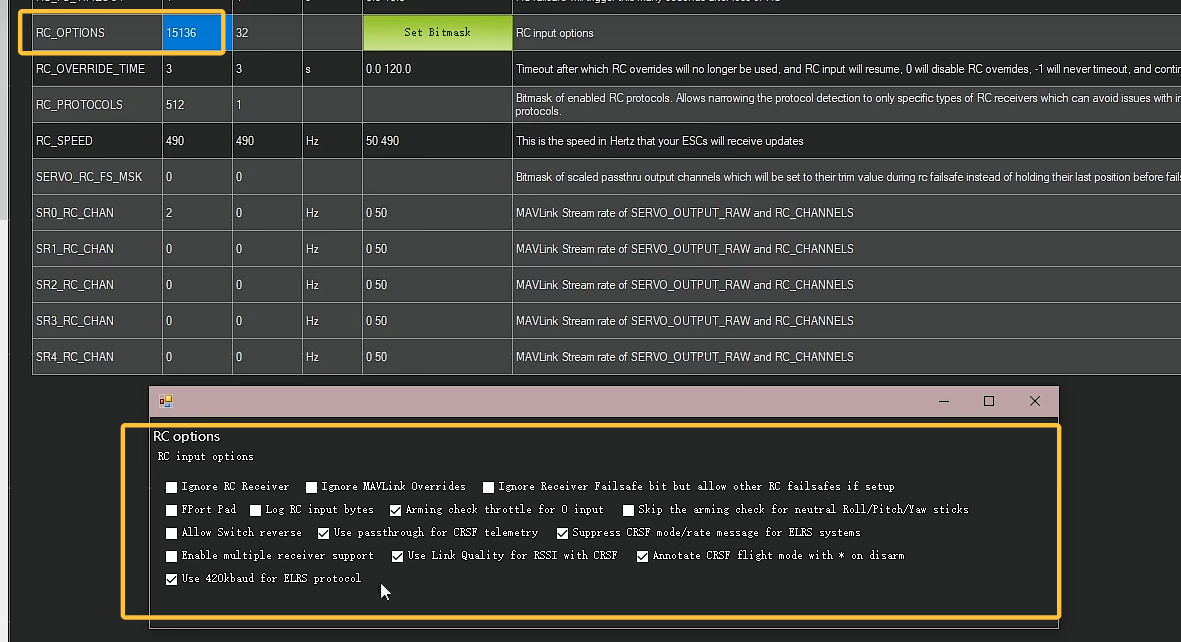Enable Ignore RC Receiver checkbox

pyautogui.click(x=172, y=488)
